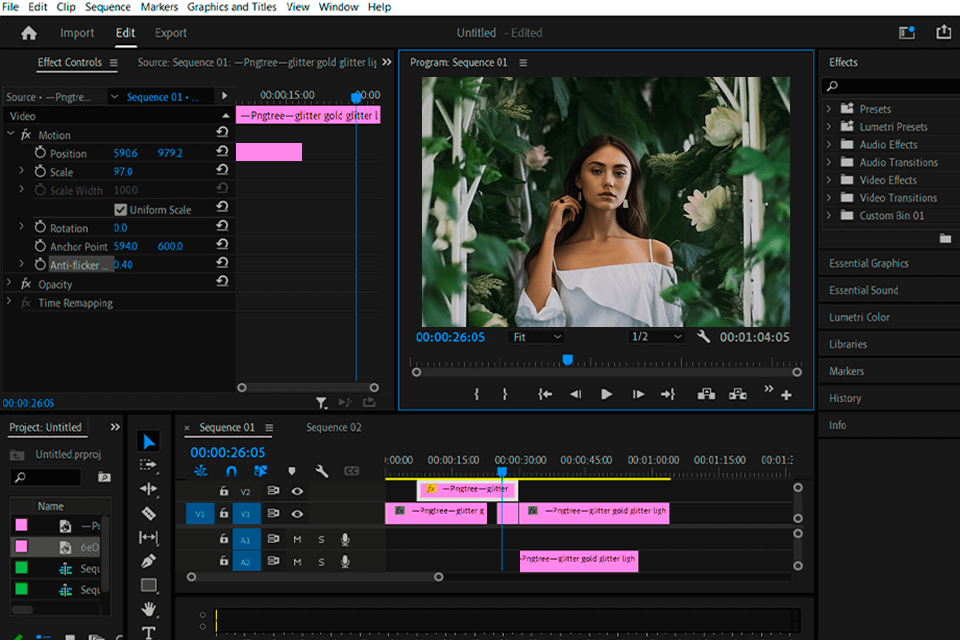
Task: Go to In point in Program monitor
Action: [544, 394]
